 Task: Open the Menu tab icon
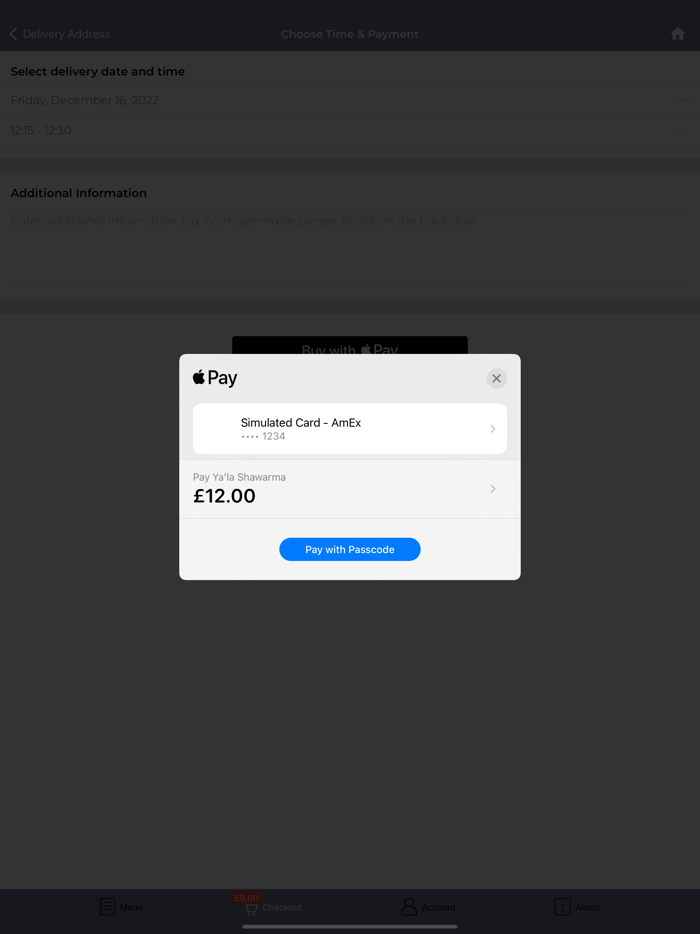[107, 907]
